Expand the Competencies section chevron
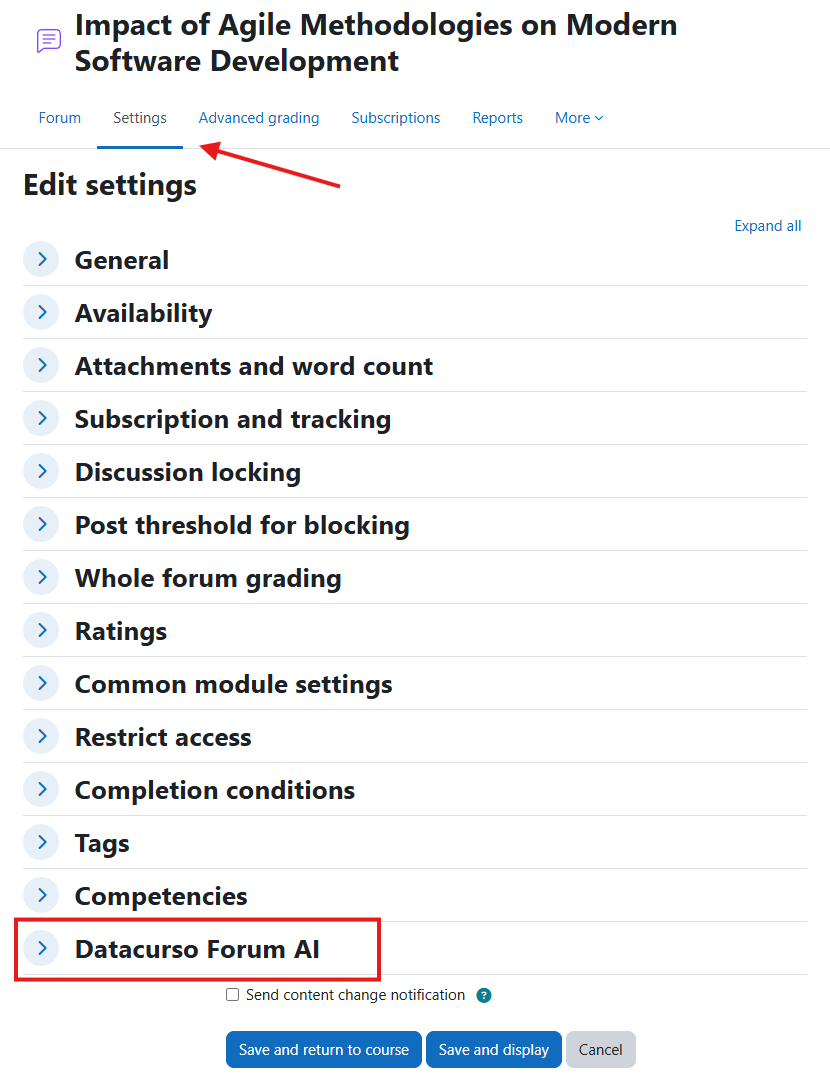Image resolution: width=830 pixels, height=1084 pixels. [x=40, y=895]
